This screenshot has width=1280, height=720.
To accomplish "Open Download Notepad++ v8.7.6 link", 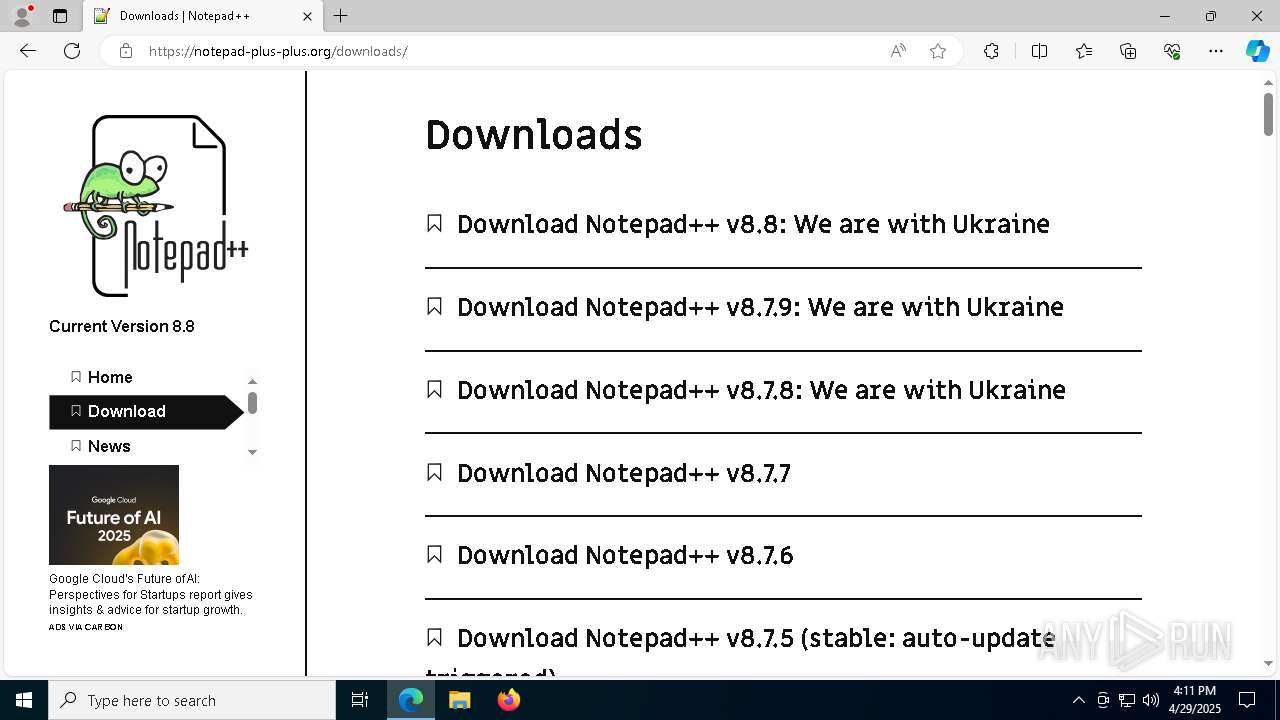I will pos(625,555).
